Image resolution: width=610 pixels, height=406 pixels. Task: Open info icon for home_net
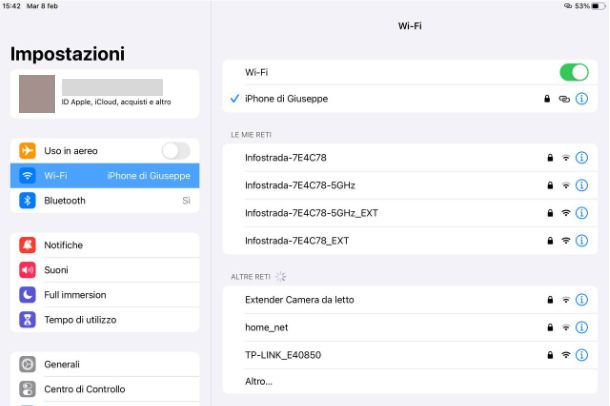[x=582, y=327]
